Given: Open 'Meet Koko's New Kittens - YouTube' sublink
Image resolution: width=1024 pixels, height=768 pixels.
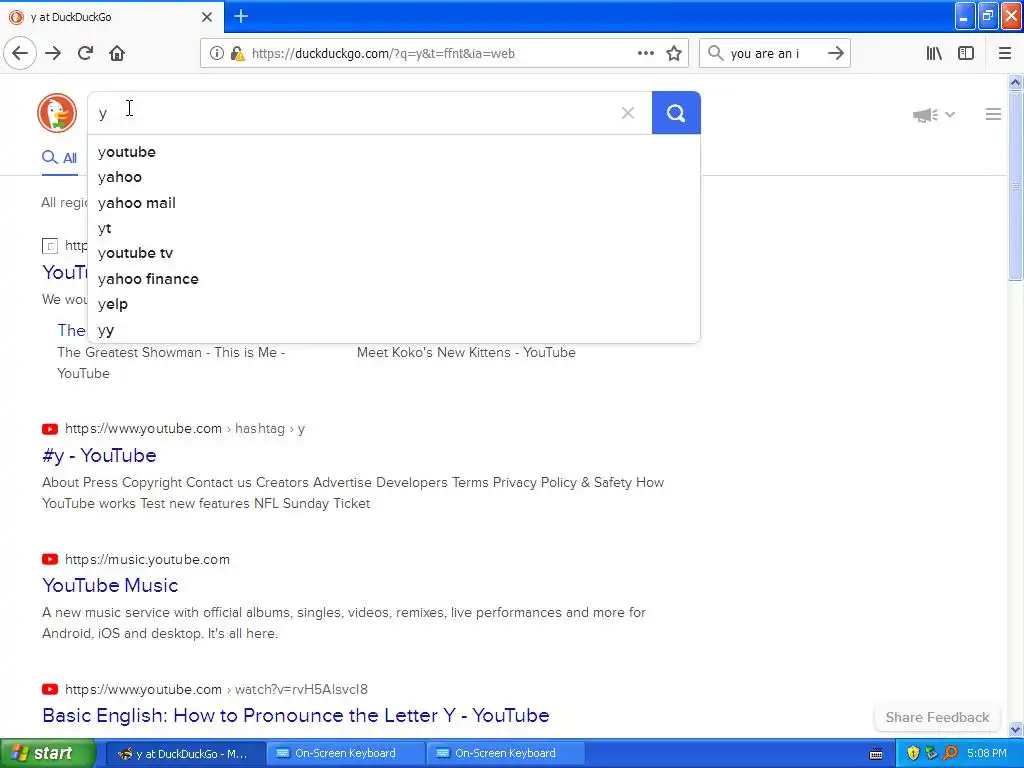Looking at the screenshot, I should click(466, 353).
